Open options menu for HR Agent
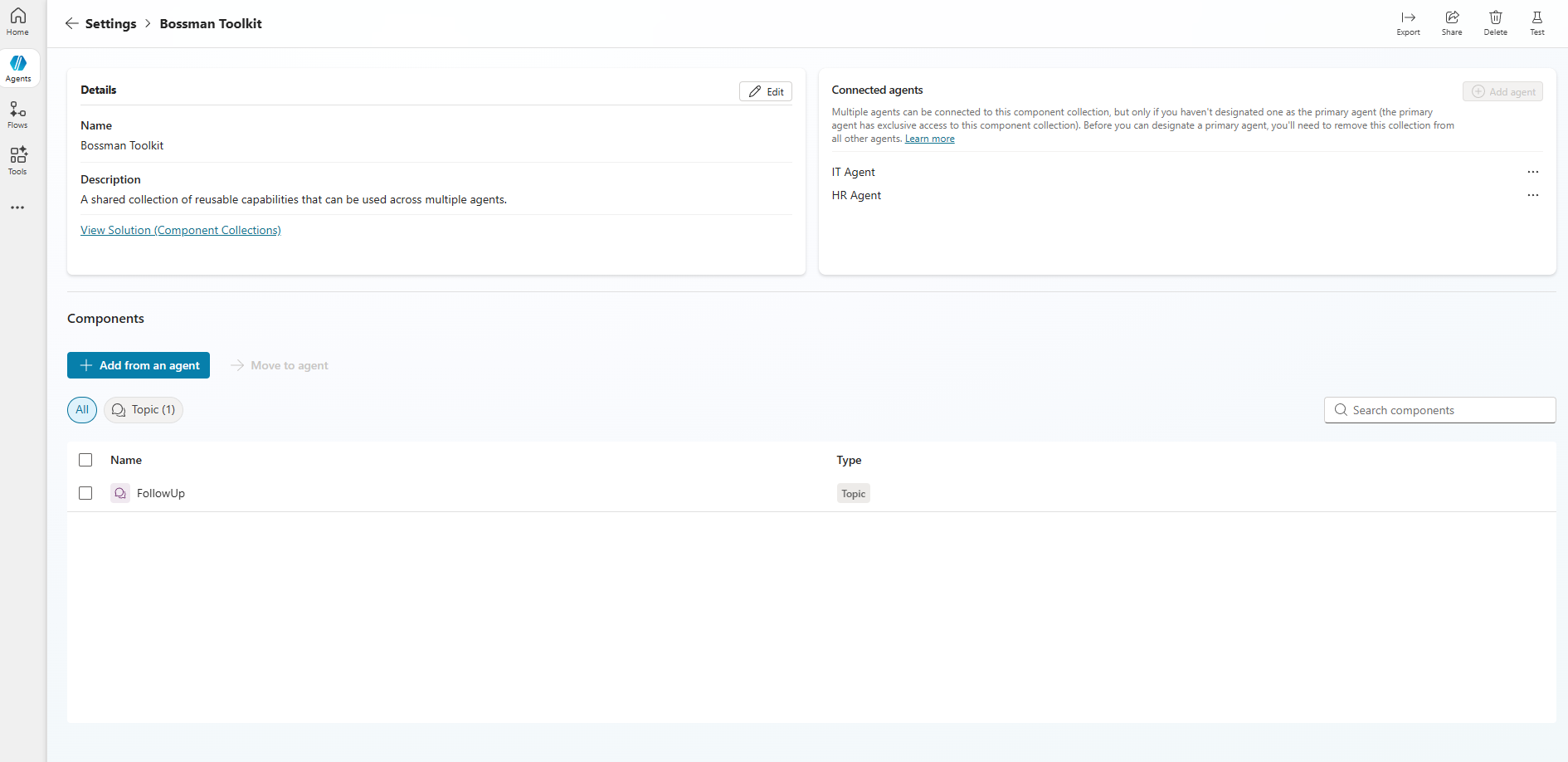 1532,195
